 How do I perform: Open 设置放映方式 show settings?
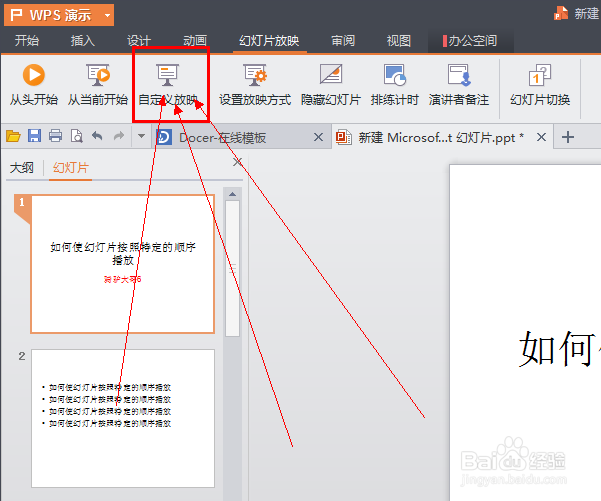click(255, 85)
